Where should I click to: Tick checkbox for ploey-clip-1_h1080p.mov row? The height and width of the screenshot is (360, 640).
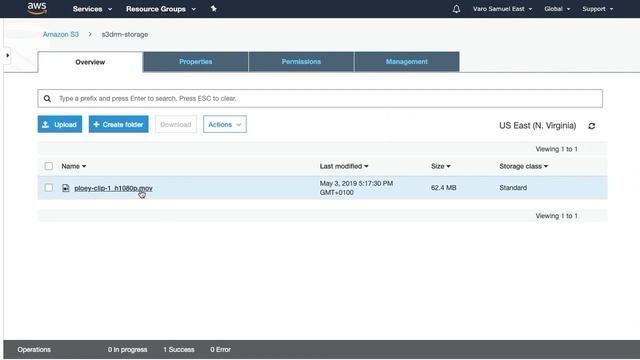click(x=49, y=188)
